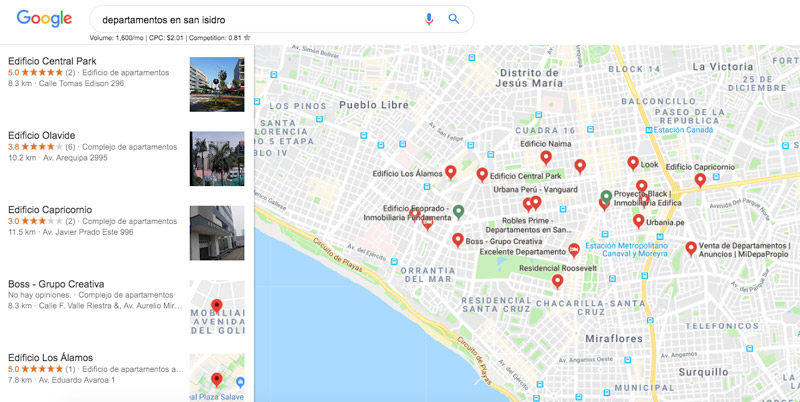The image size is (800, 402).
Task: Click the Distrito de Jesús María label
Action: (531, 78)
